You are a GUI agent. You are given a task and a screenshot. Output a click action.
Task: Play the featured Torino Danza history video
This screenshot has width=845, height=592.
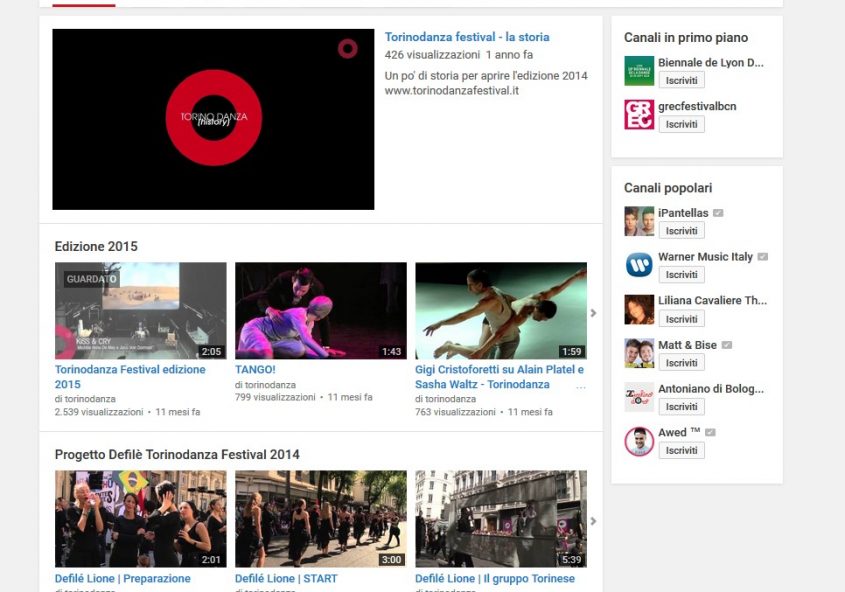click(x=213, y=119)
